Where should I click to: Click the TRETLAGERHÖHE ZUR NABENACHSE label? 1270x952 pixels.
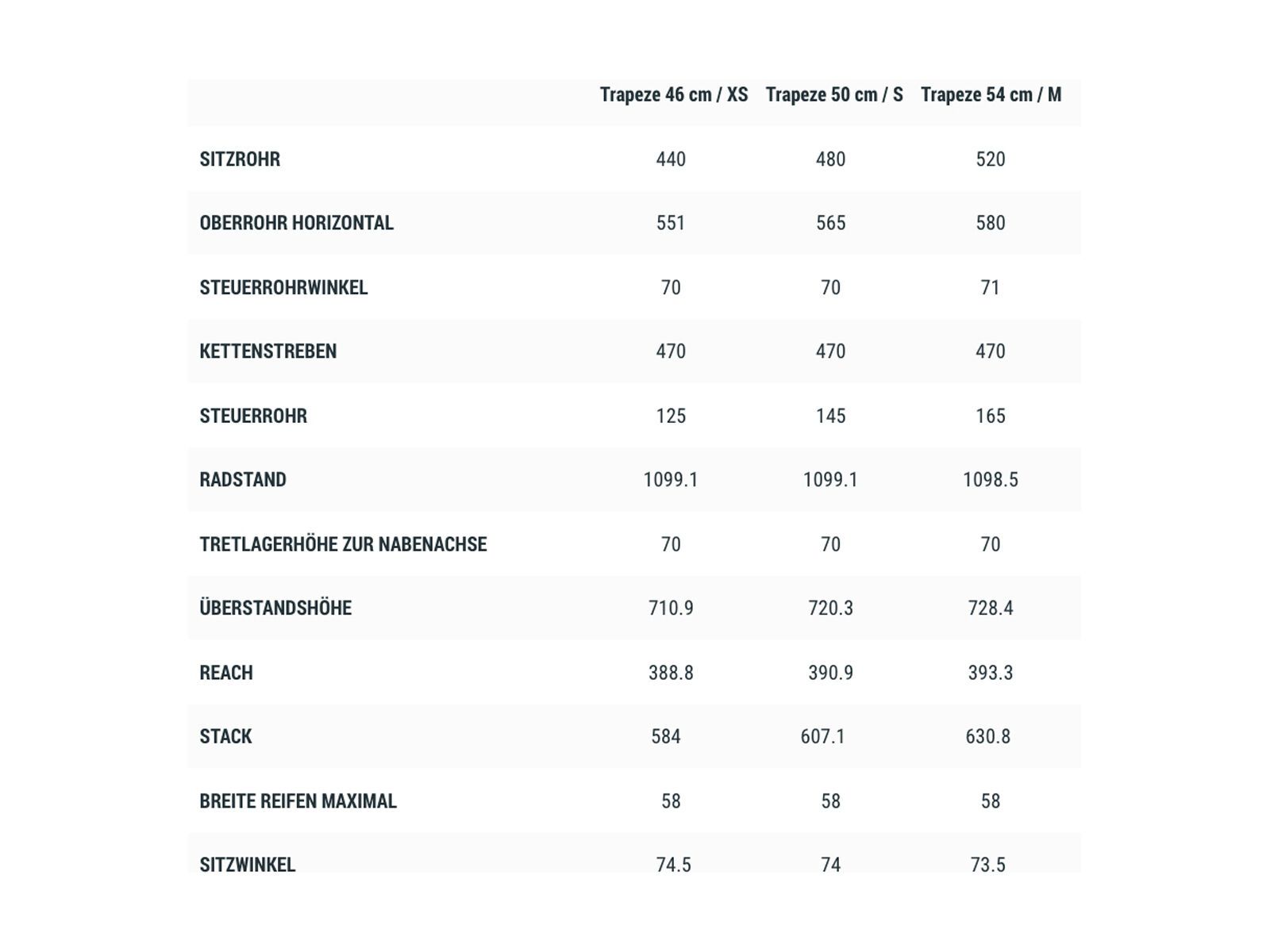tap(343, 544)
